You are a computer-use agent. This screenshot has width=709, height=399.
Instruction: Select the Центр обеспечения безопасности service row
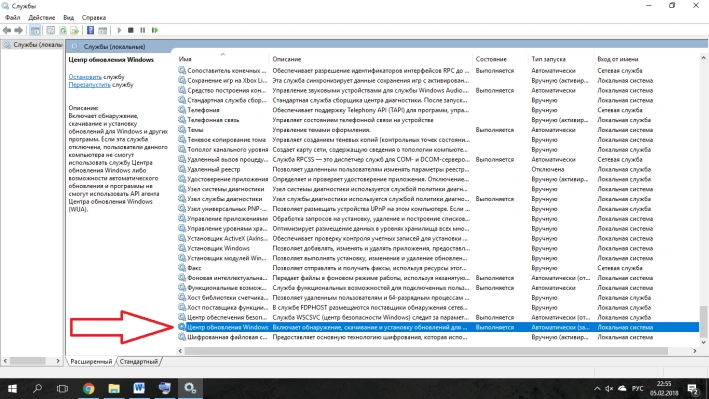[438, 318]
